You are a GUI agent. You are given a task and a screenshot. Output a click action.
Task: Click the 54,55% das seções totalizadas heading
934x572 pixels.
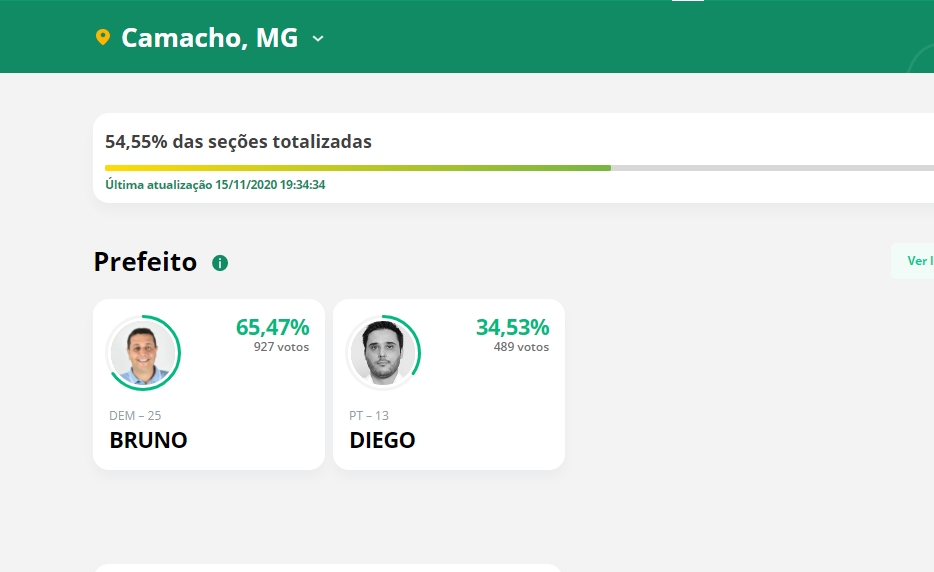point(238,142)
